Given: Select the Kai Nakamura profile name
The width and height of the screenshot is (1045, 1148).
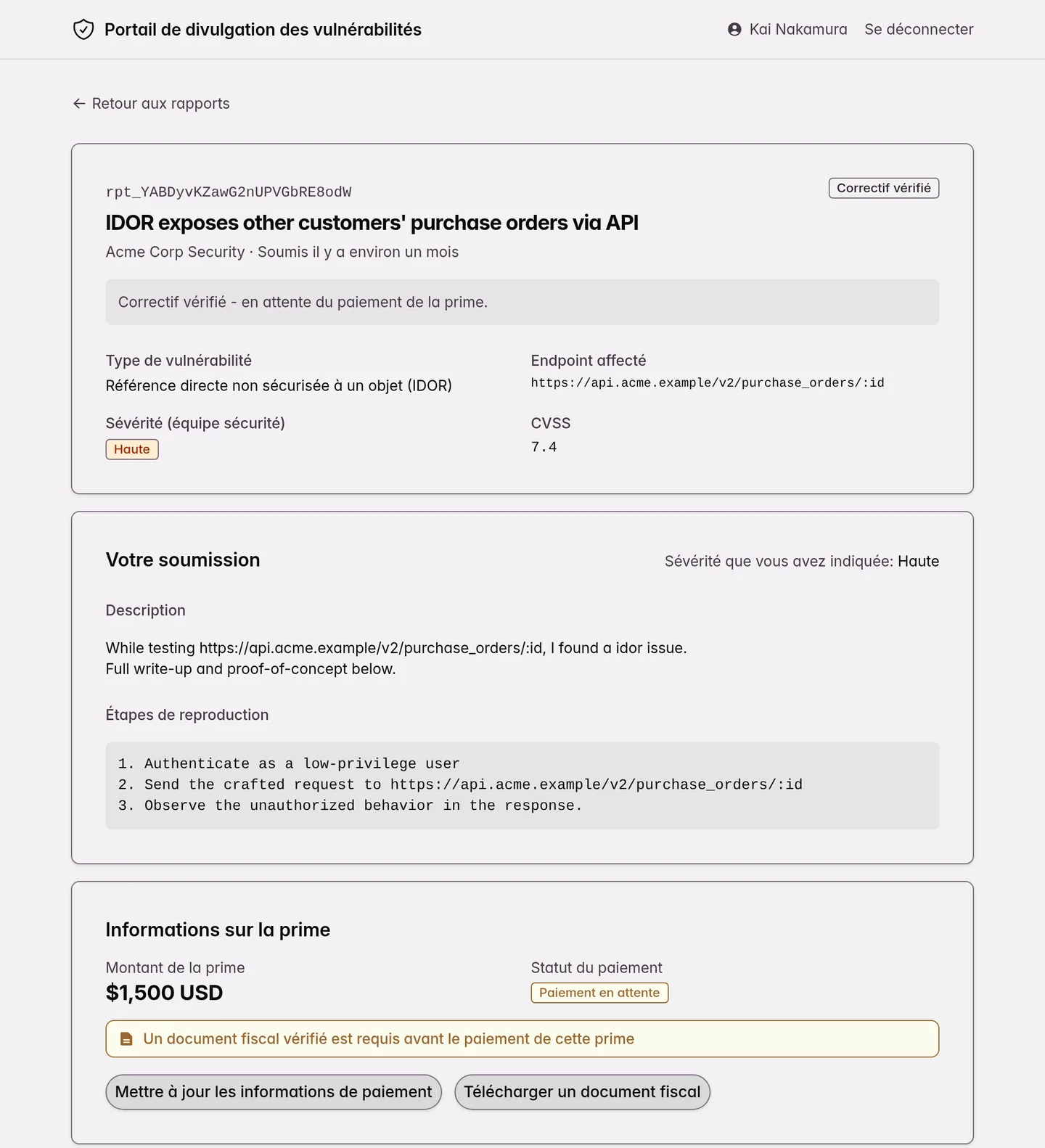Looking at the screenshot, I should click(798, 30).
